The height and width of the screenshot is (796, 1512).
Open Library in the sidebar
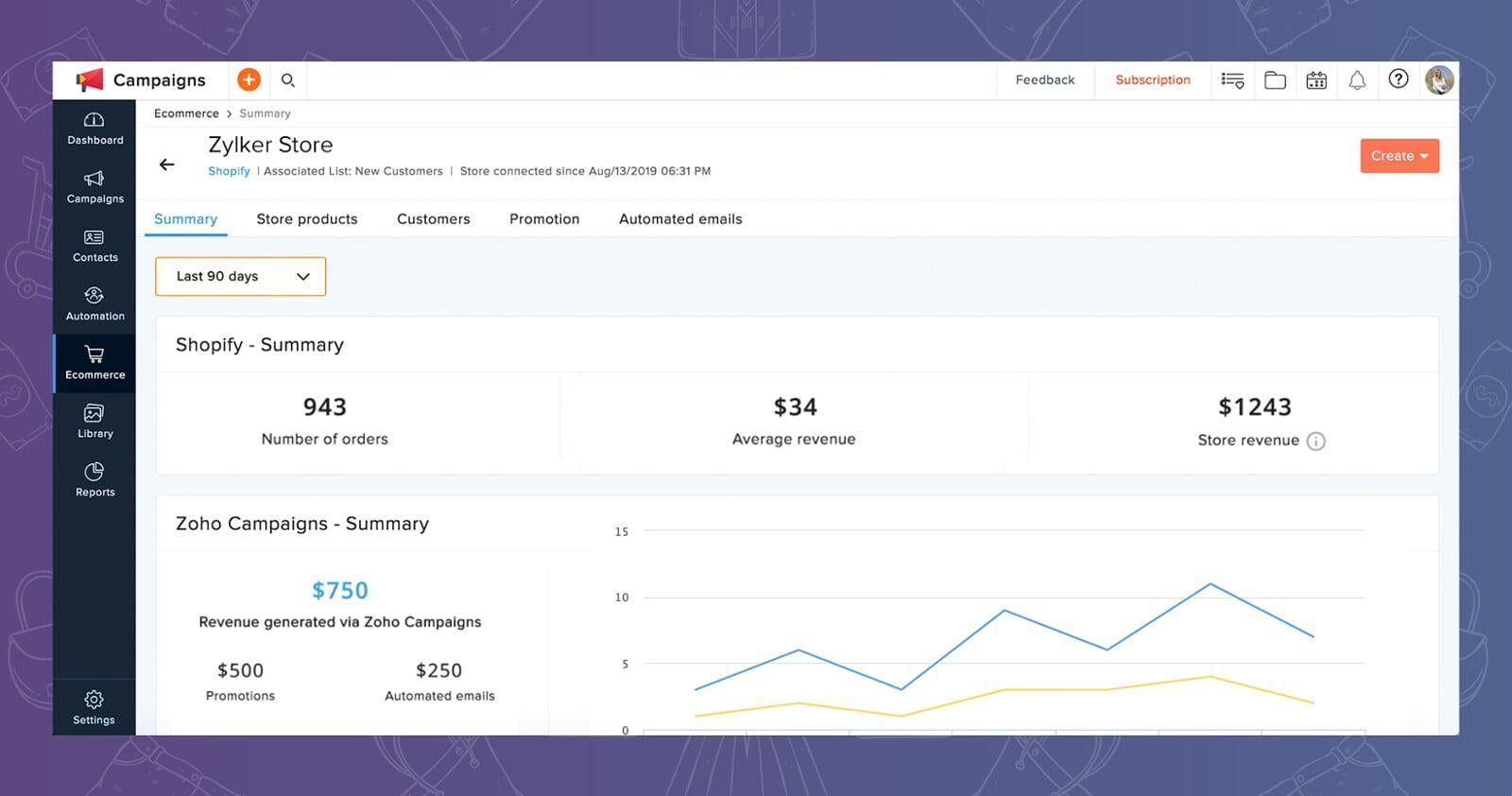coord(94,422)
